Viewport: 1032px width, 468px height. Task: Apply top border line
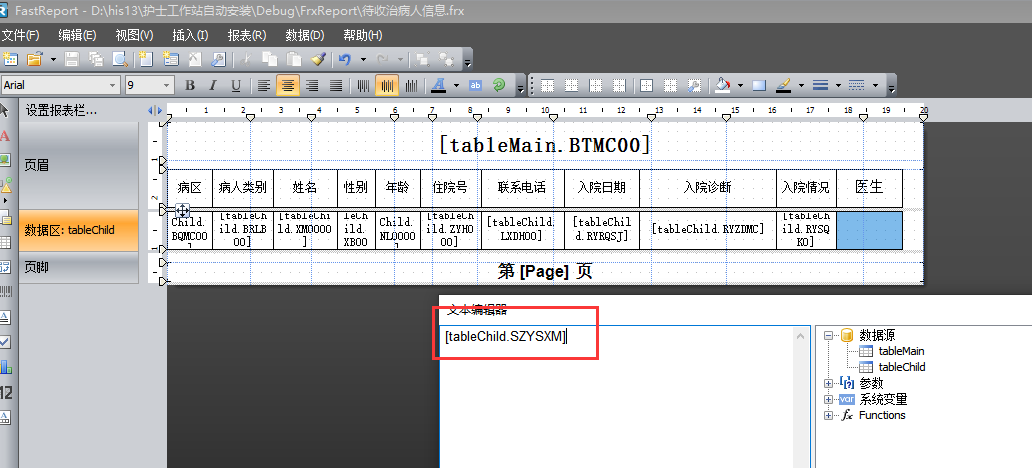point(548,85)
